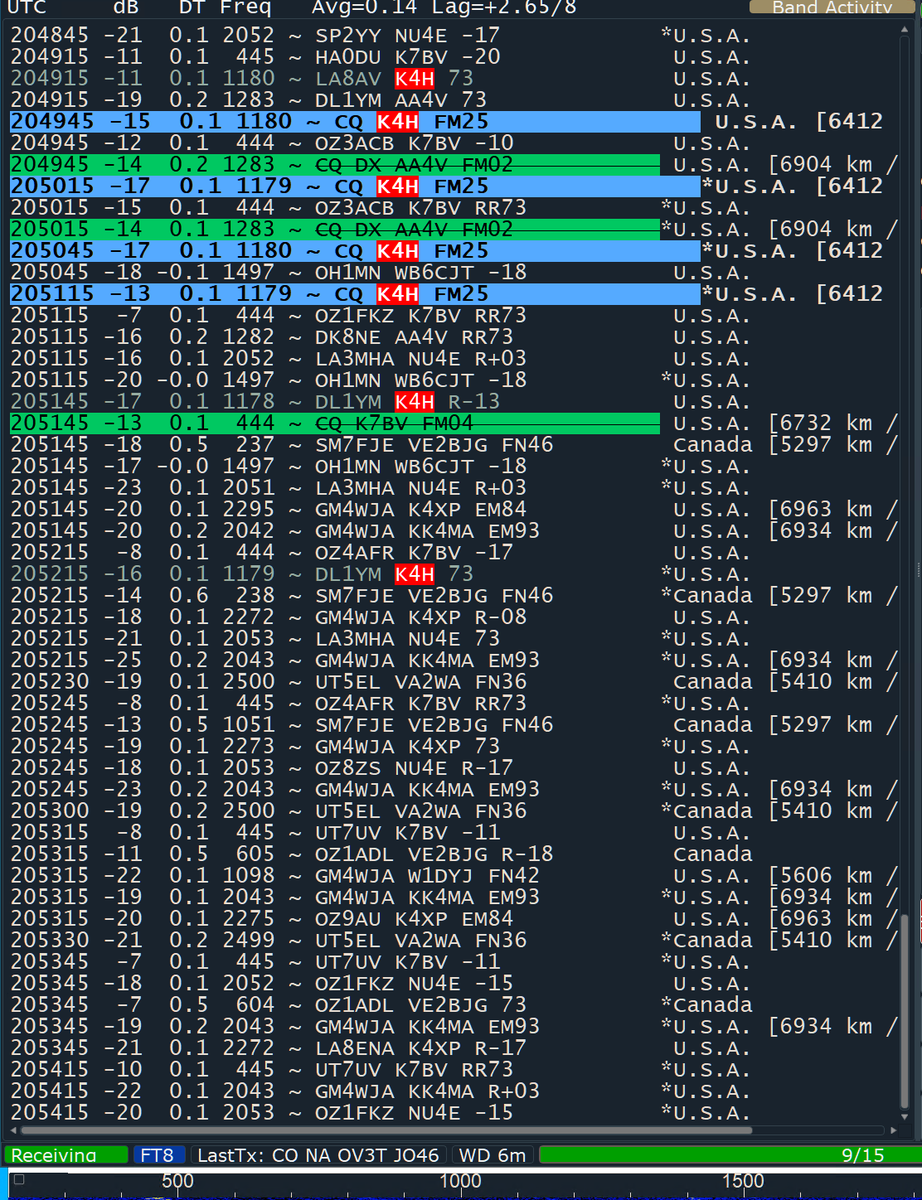Select the OZ9AU K4XP EM84 message
Screen dimensions: 922x1200
click(x=414, y=919)
